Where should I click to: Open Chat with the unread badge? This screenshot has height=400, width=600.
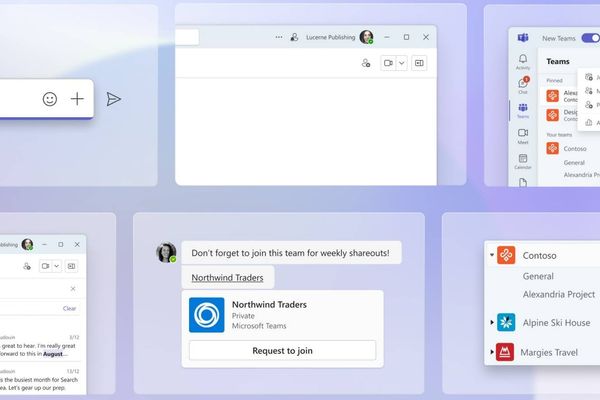pyautogui.click(x=523, y=85)
